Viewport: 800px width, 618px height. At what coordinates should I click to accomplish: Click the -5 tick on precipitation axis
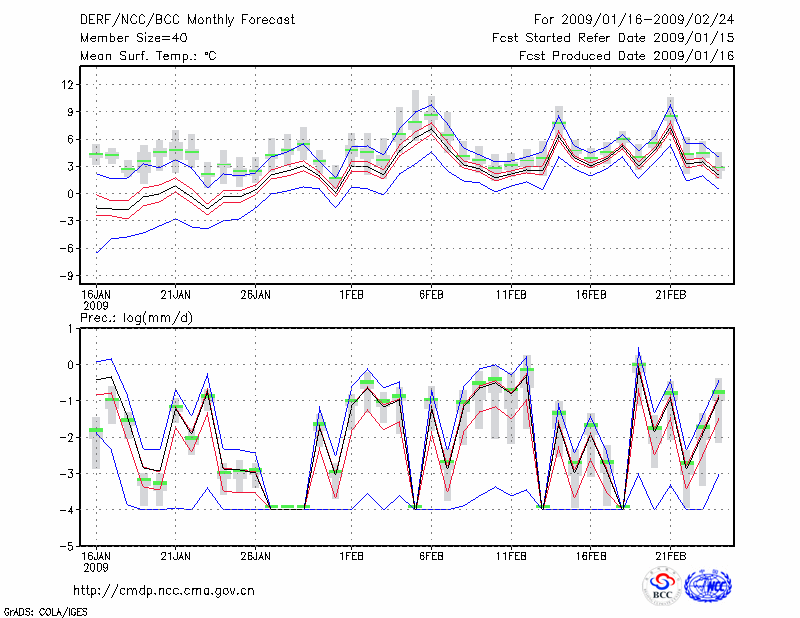click(68, 547)
